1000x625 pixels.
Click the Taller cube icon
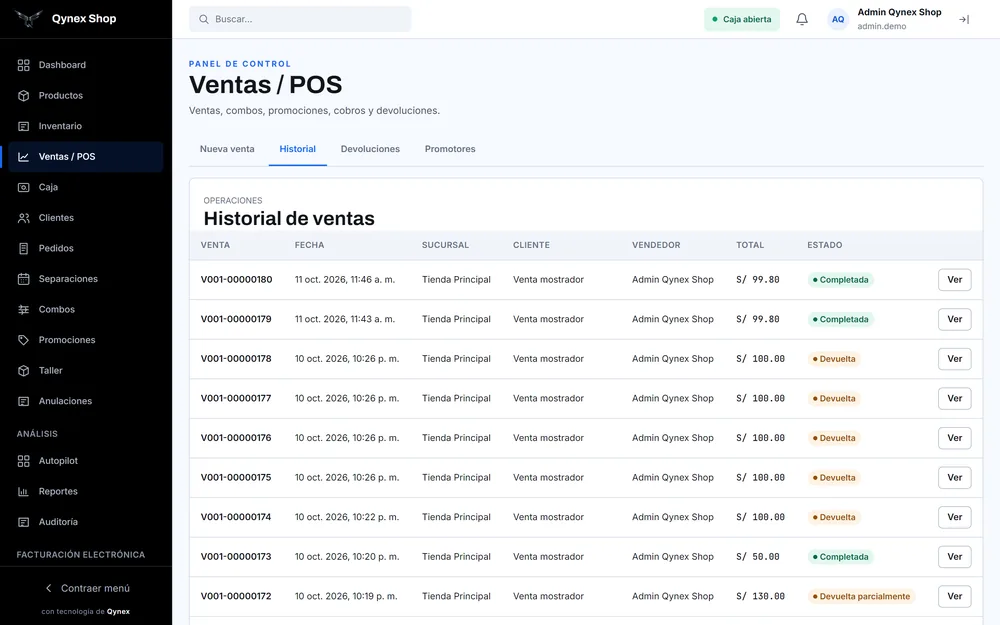24,371
